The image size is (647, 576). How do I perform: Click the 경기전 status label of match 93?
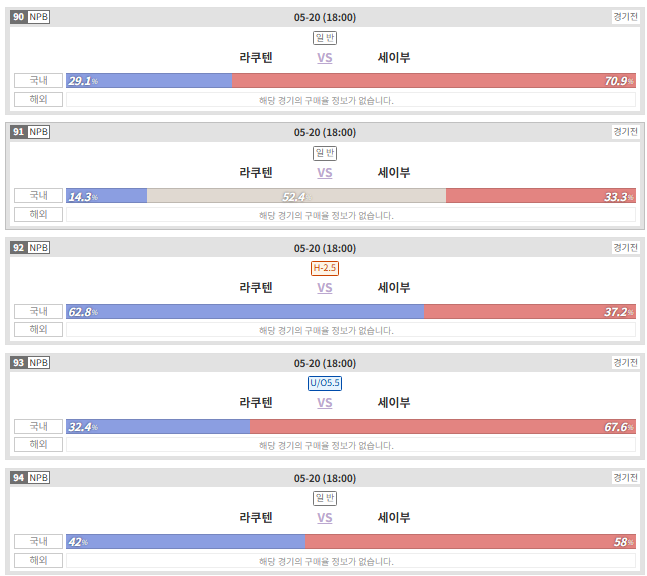626,363
